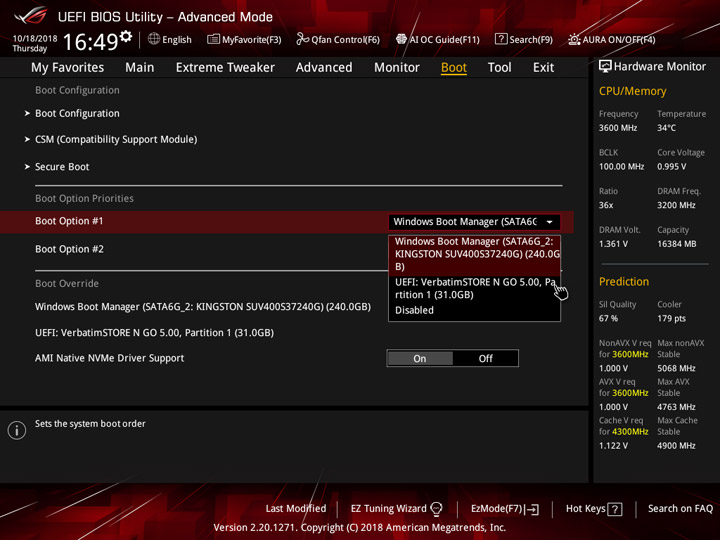This screenshot has height=540, width=720.
Task: Click Max Cache Stable 4900 MHz value
Action: 676,446
